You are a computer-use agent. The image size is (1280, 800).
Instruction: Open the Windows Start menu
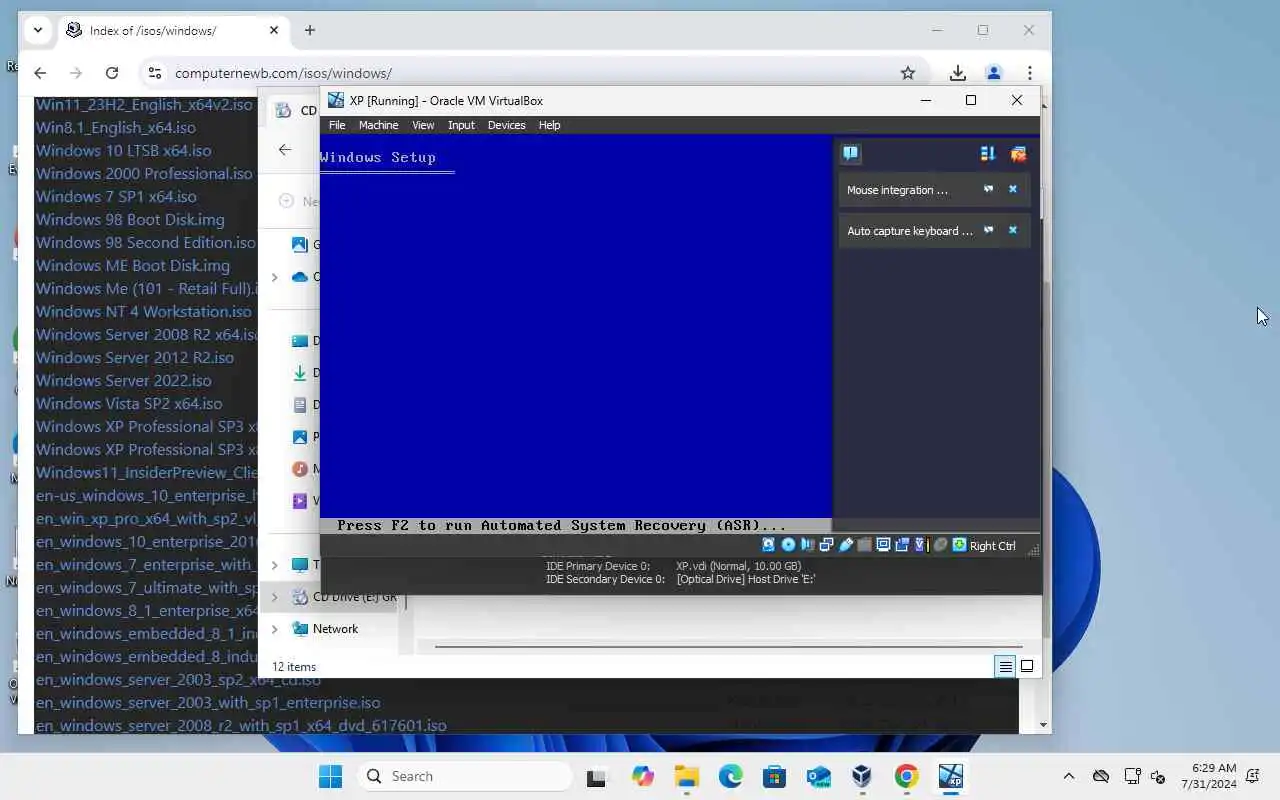[x=330, y=776]
